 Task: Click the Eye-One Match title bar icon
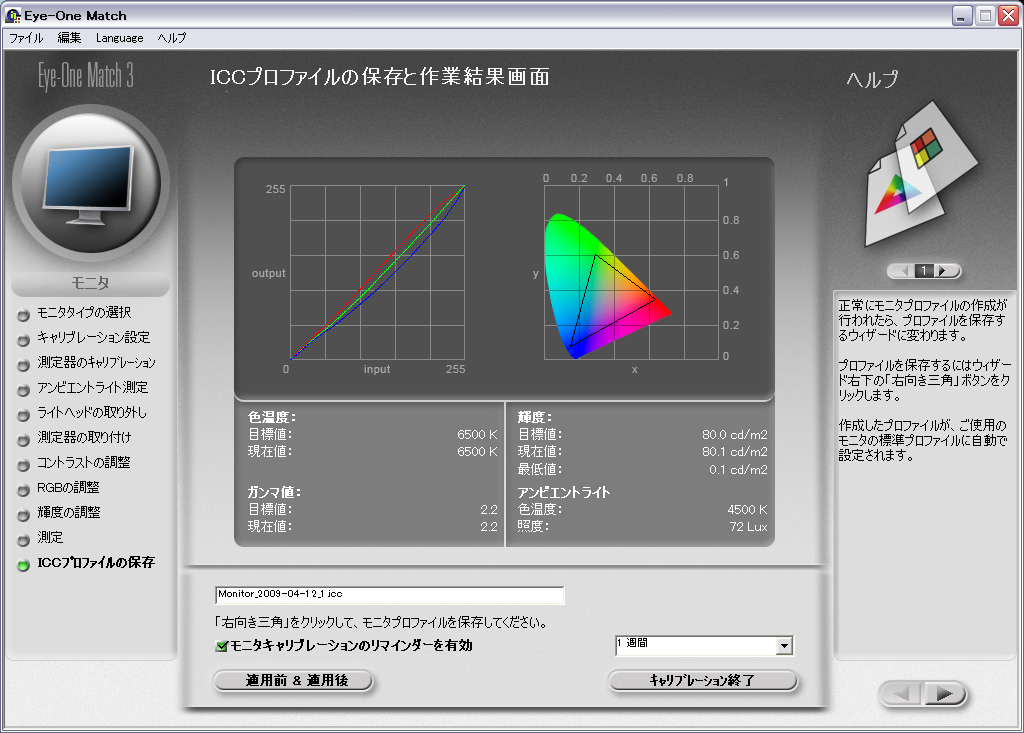[x=14, y=15]
